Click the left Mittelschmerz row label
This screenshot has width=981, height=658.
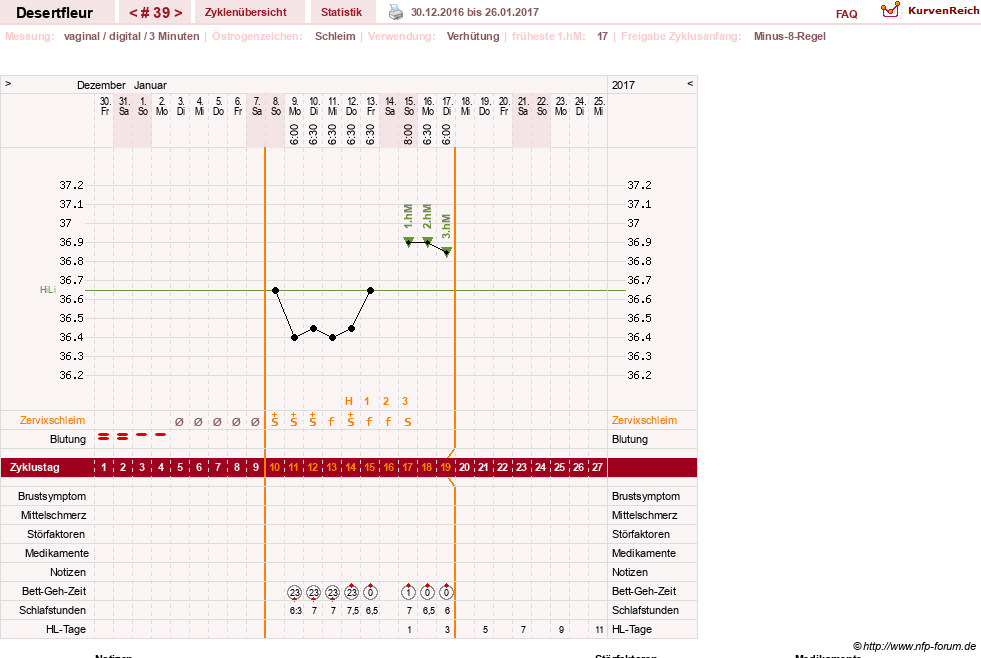(53, 515)
